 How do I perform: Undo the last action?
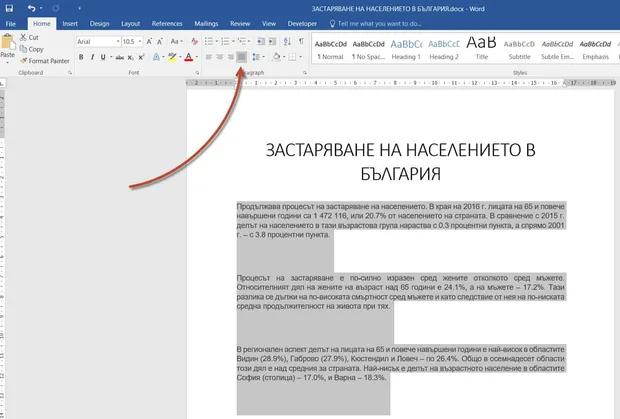click(32, 8)
